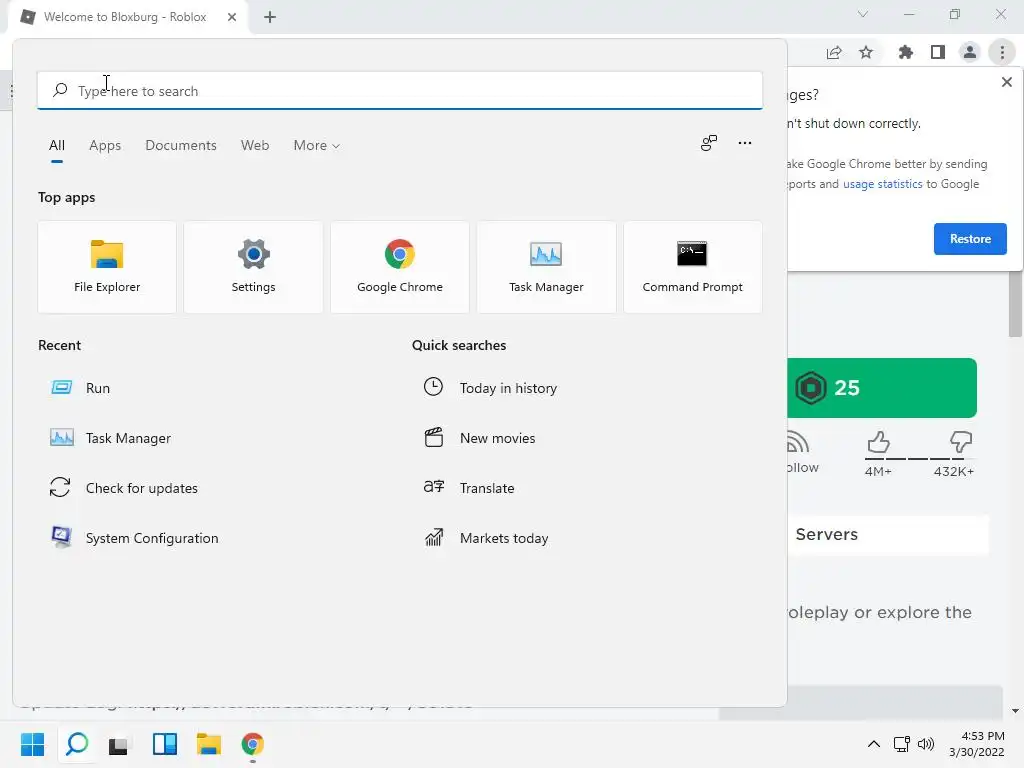Open search options ellipsis menu
Screen dimensions: 1024x768
click(x=744, y=143)
